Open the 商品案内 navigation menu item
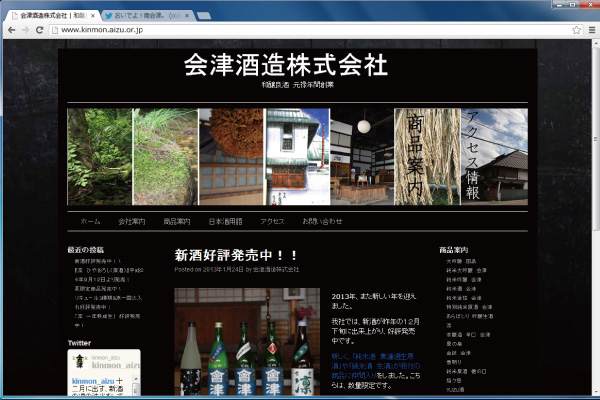Image resolution: width=600 pixels, height=400 pixels. 177,220
